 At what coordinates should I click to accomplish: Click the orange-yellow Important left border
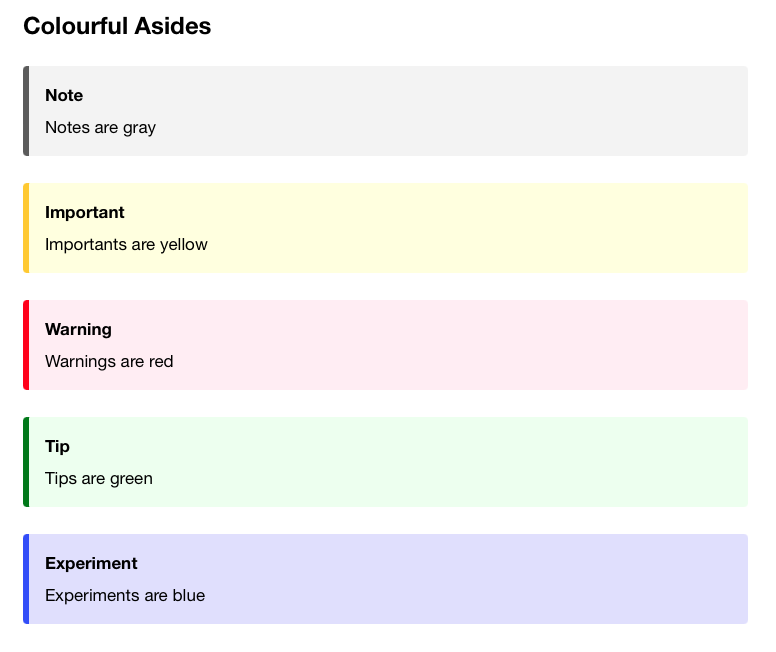pos(26,228)
